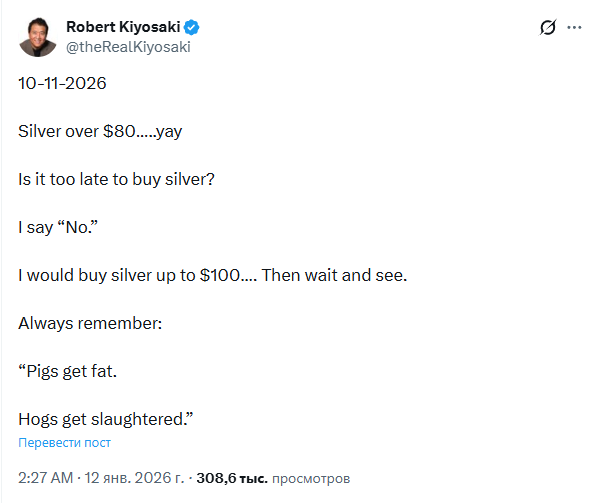Click the 'I say “No.”' line

pos(59,227)
